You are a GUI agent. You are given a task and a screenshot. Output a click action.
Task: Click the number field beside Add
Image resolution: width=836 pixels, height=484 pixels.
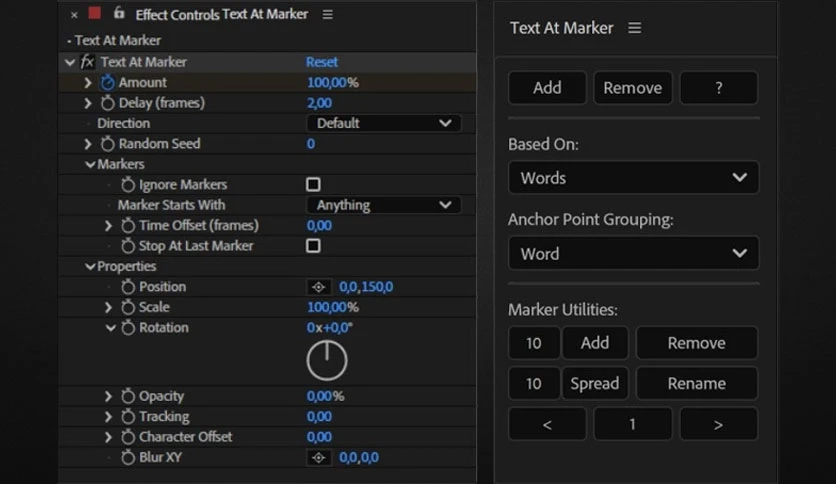click(534, 343)
